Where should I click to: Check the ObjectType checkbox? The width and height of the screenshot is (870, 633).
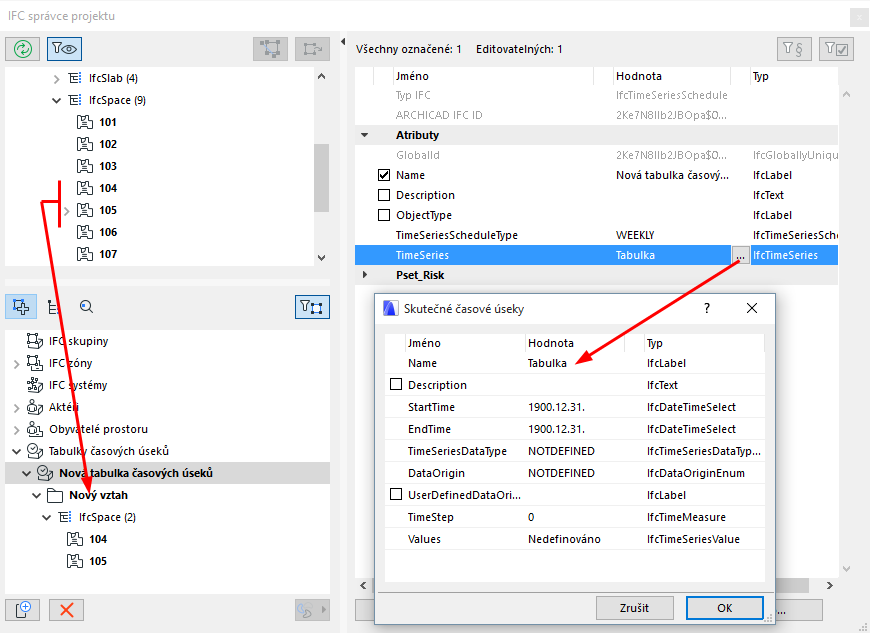point(384,215)
